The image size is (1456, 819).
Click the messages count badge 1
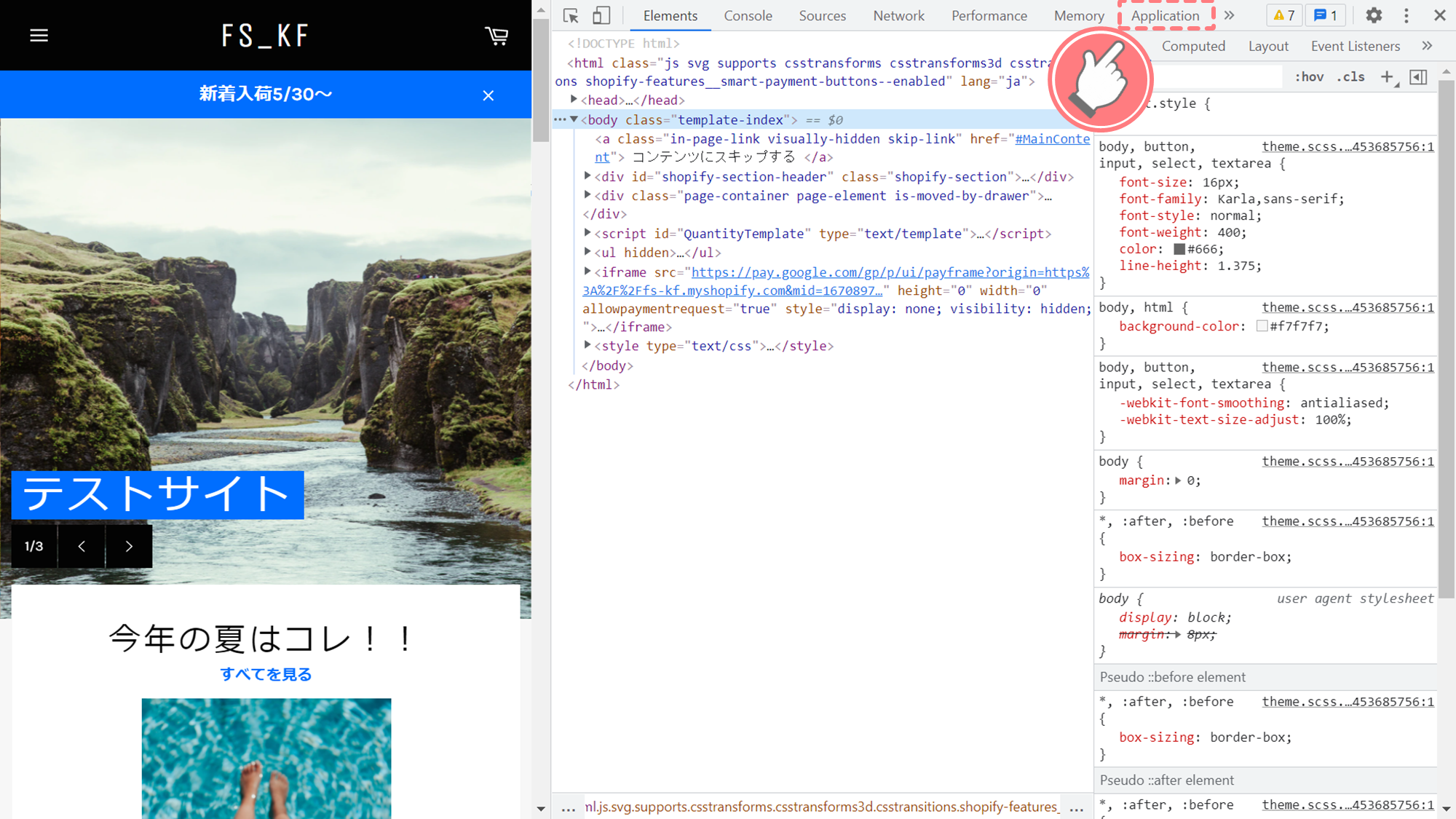[x=1326, y=15]
